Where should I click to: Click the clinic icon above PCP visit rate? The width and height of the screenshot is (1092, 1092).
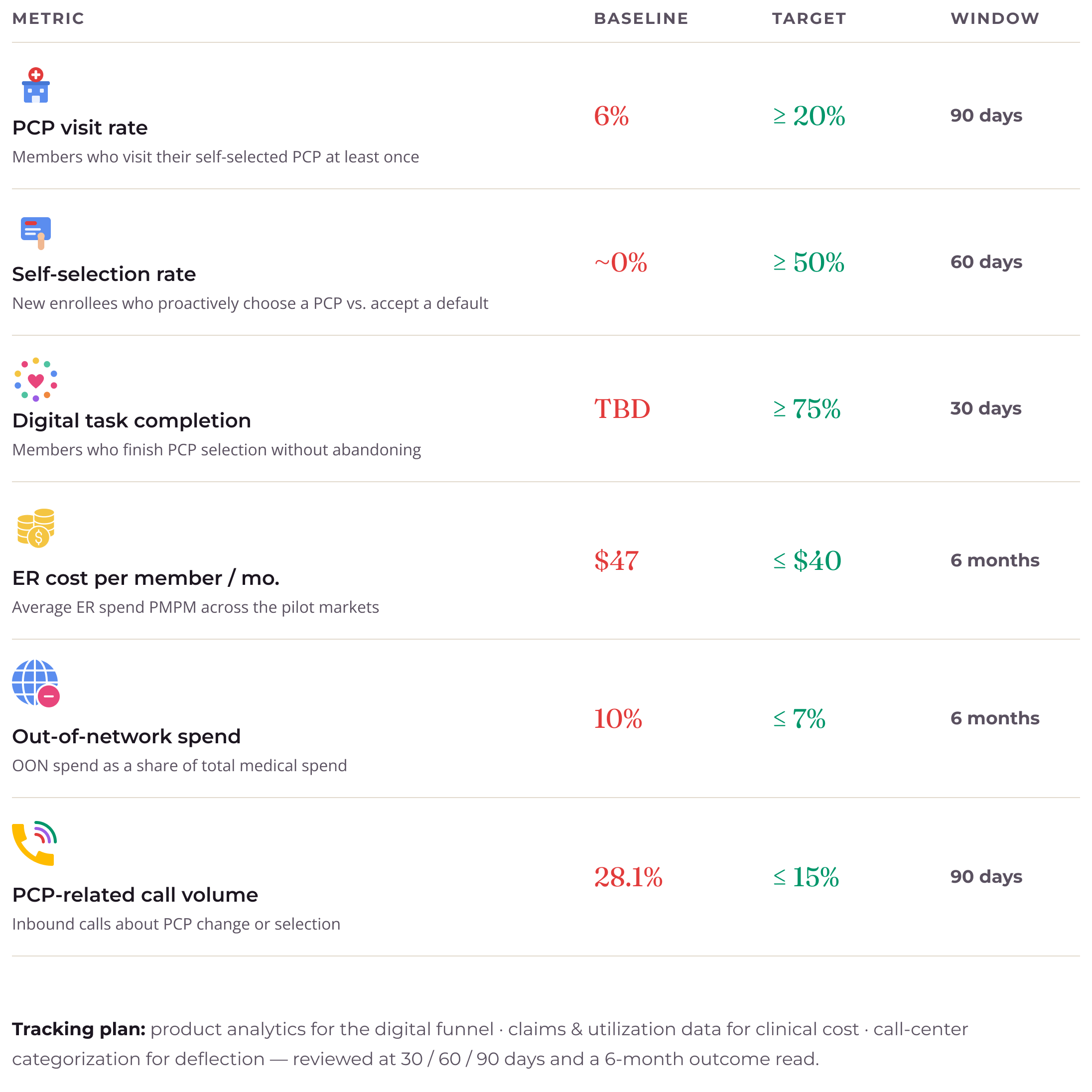click(x=35, y=85)
